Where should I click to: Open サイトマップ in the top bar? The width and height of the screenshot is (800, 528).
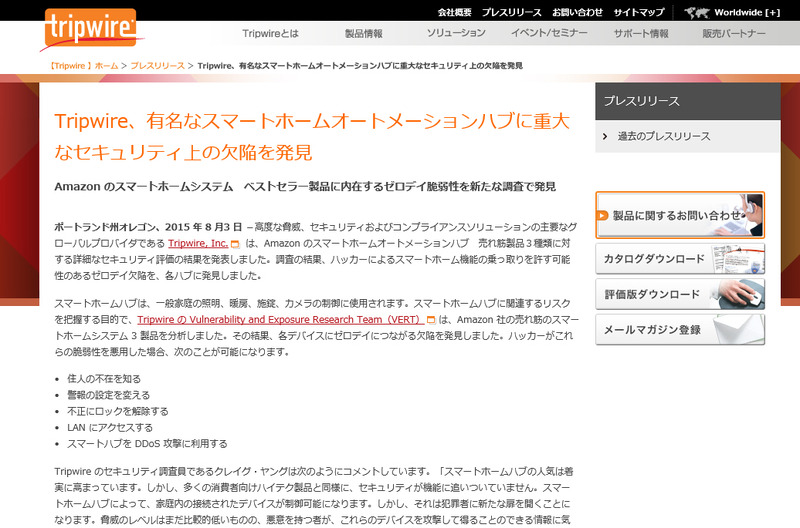638,12
